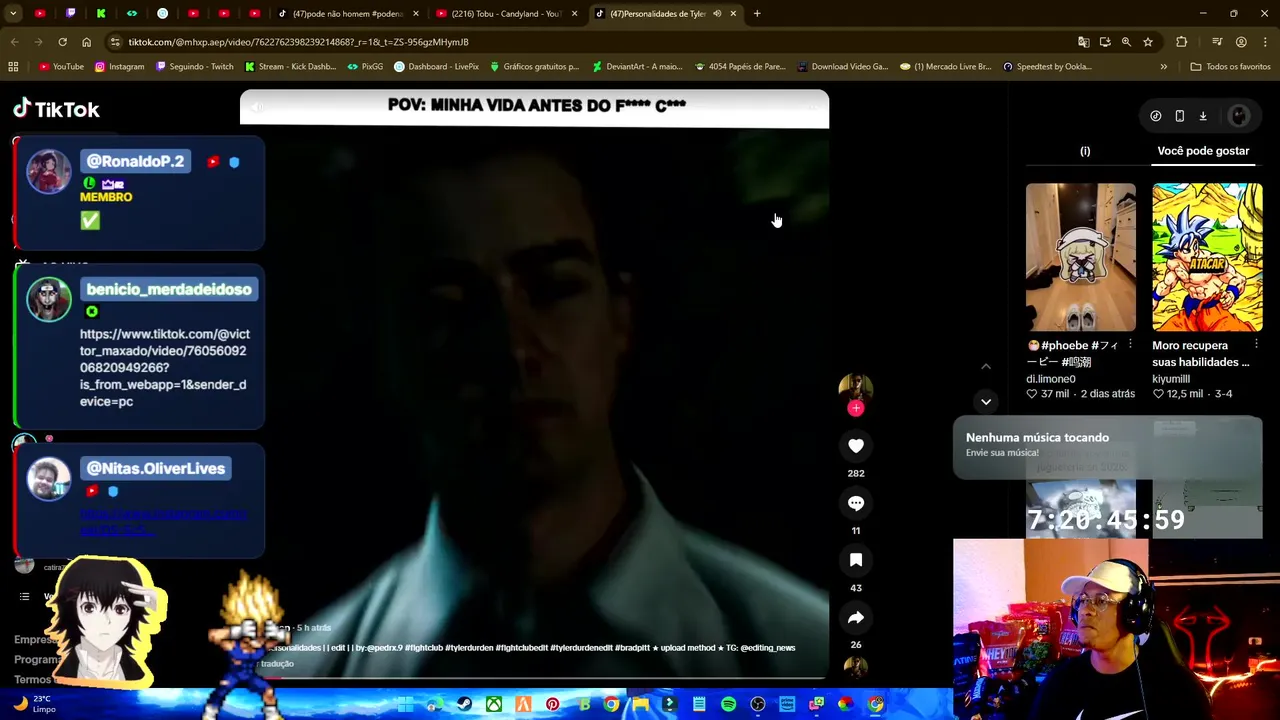Open the Dashboard - LivePix bookmark
The height and width of the screenshot is (720, 1280).
436,67
